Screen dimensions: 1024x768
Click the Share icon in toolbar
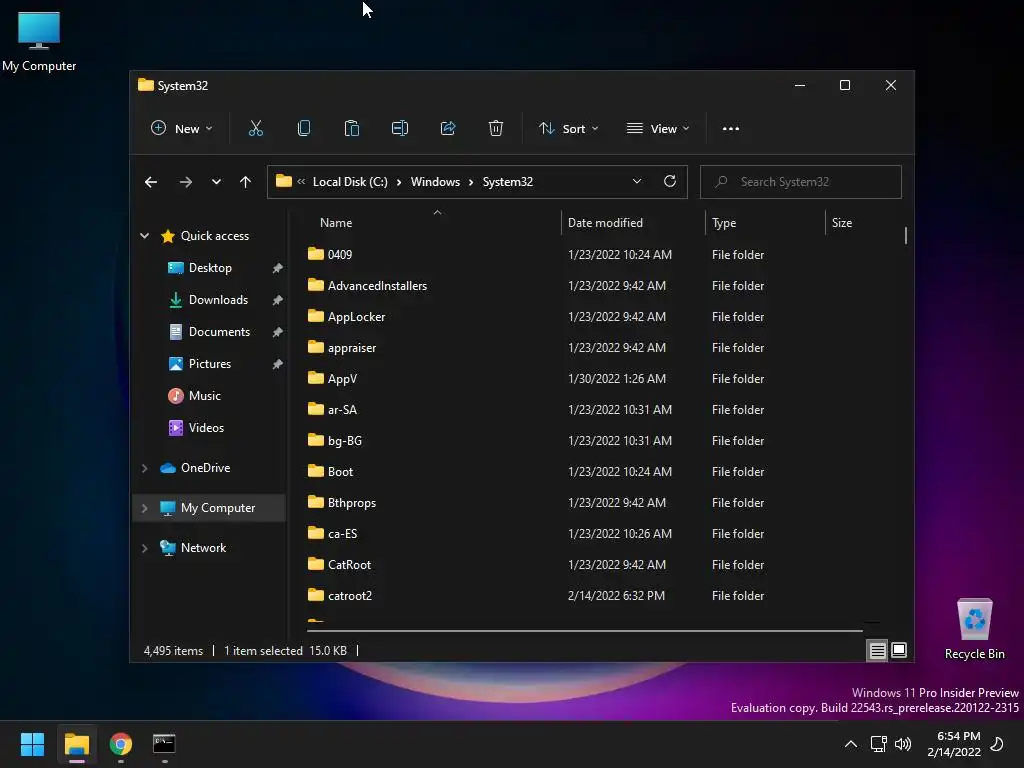click(448, 129)
